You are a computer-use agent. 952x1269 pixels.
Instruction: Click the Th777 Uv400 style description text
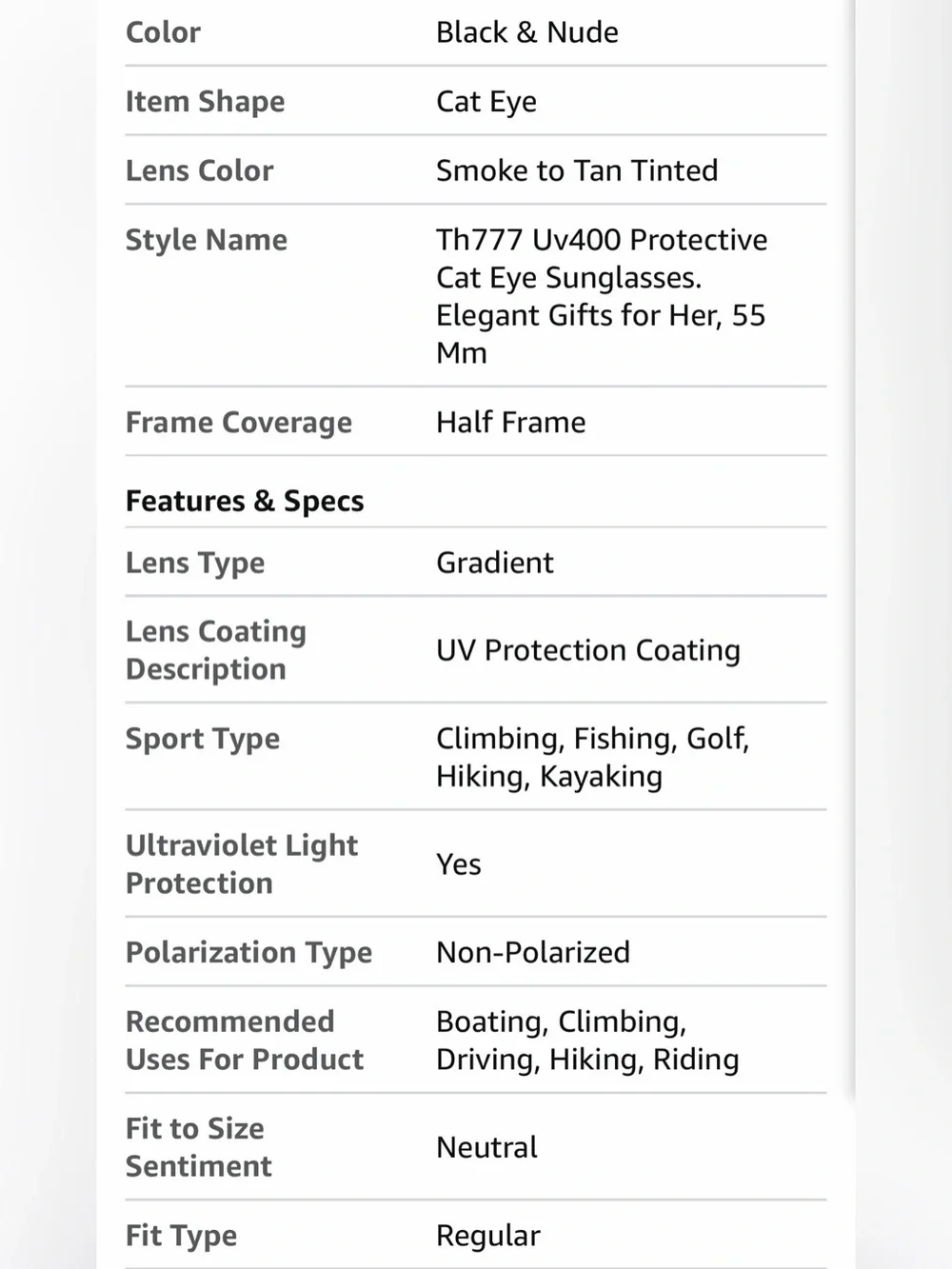(602, 296)
